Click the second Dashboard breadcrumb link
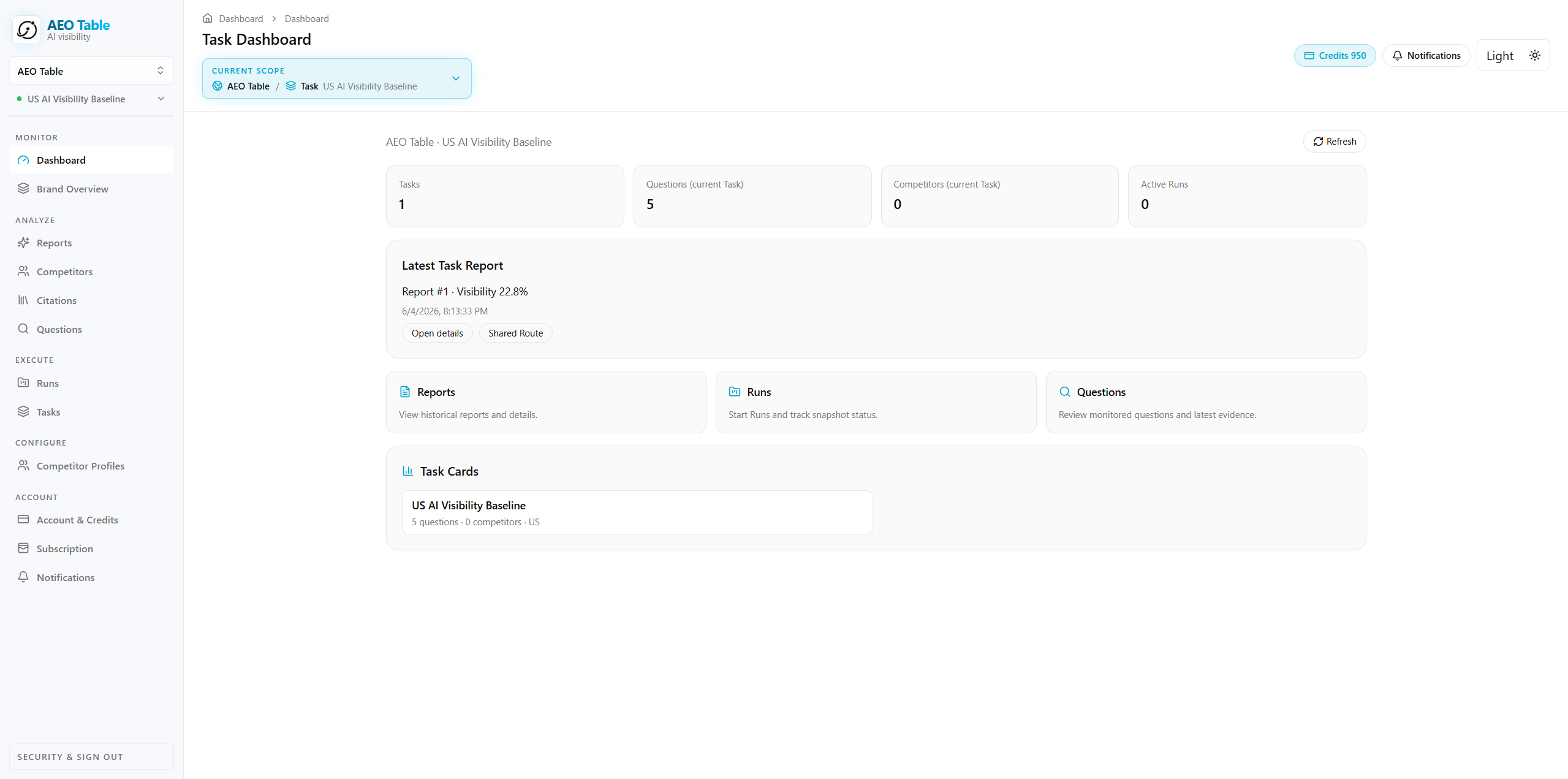The height and width of the screenshot is (779, 1568). pos(306,19)
